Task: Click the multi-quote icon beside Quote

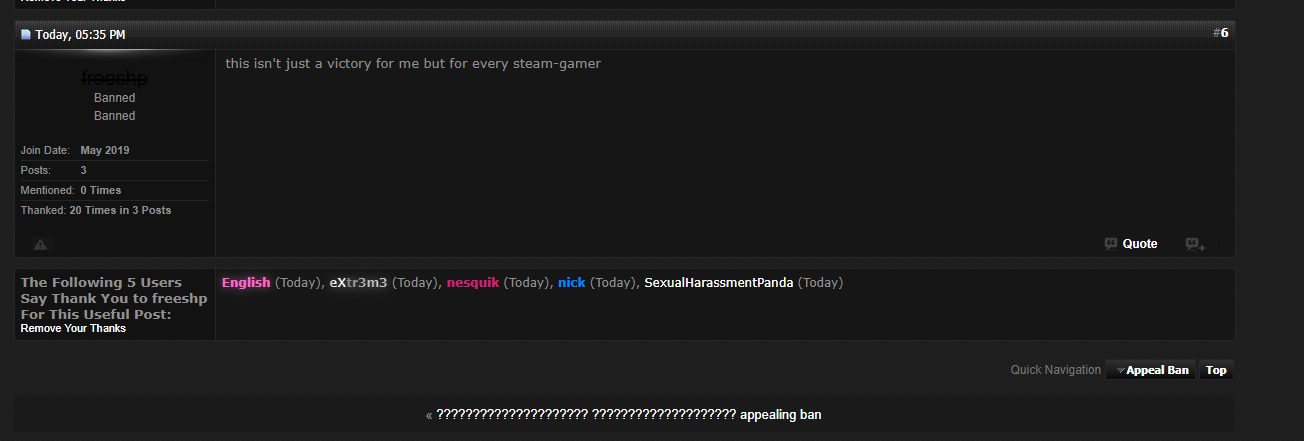Action: point(1195,244)
